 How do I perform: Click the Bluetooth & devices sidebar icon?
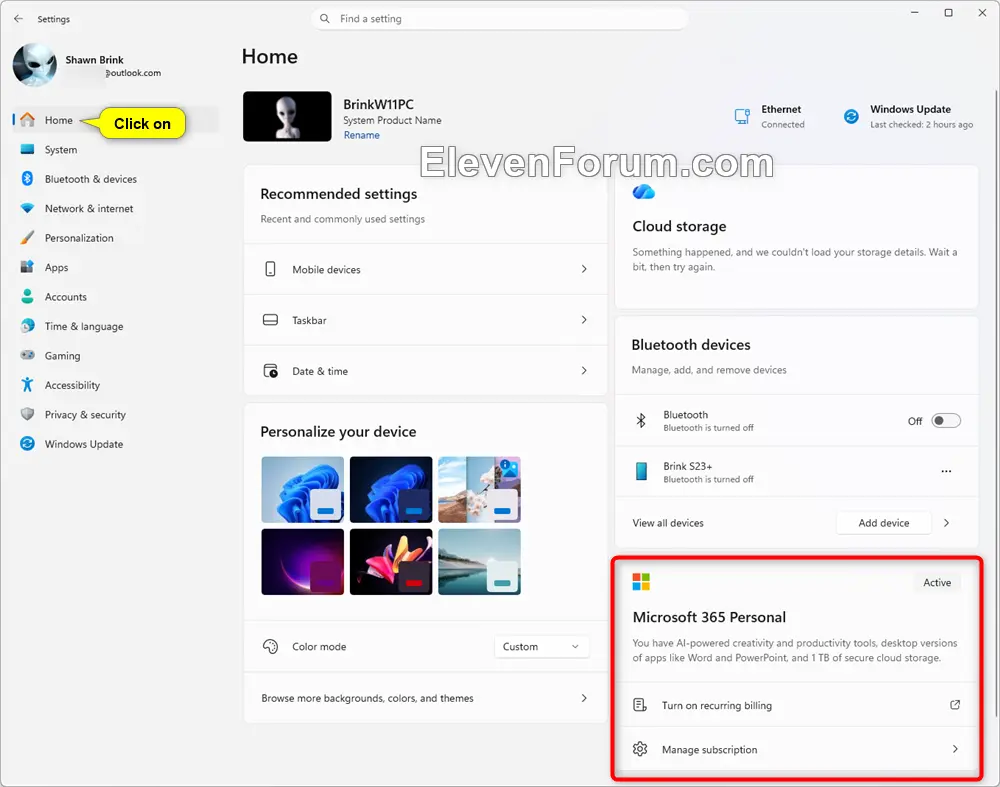(27, 179)
